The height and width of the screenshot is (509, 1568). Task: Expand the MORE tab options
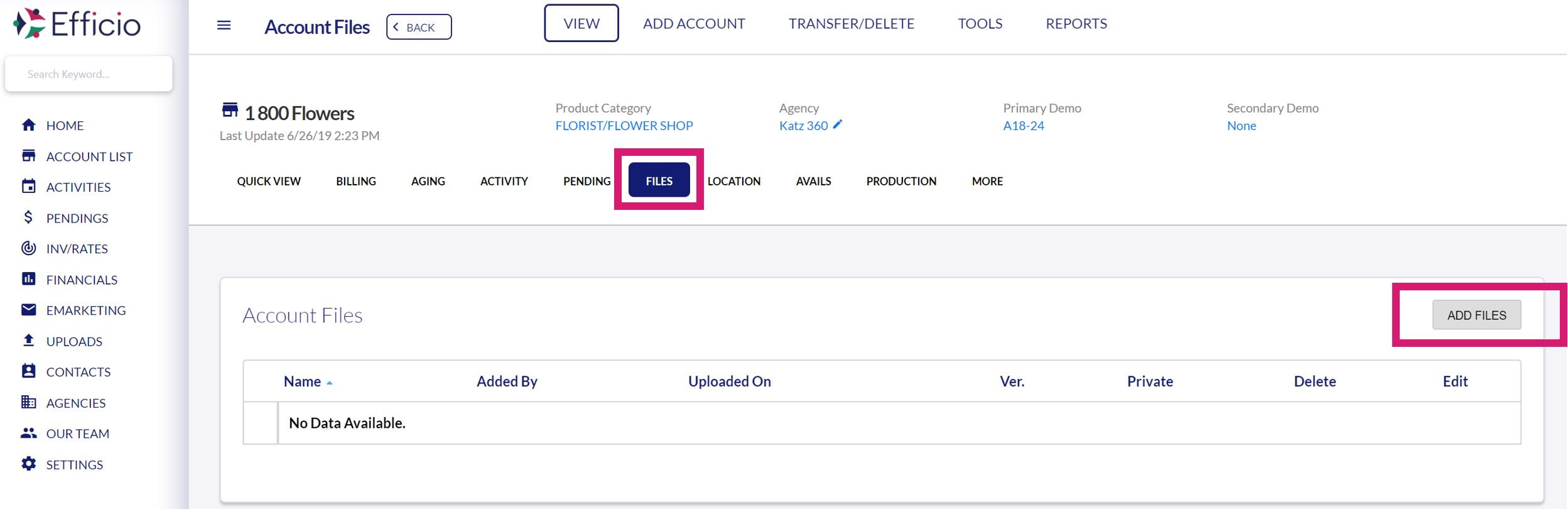tap(988, 181)
